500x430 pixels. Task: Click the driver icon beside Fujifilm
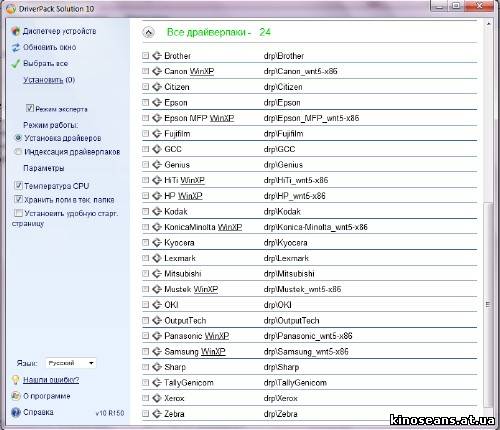pos(157,133)
